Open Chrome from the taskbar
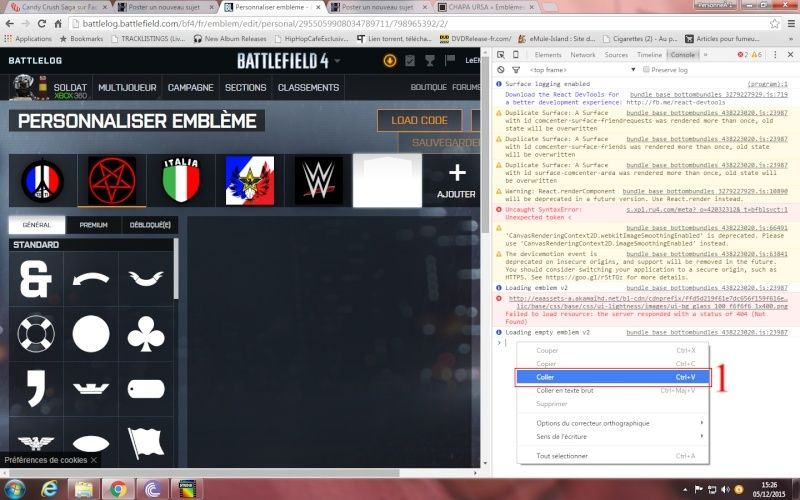This screenshot has height=500, width=800. tap(118, 489)
